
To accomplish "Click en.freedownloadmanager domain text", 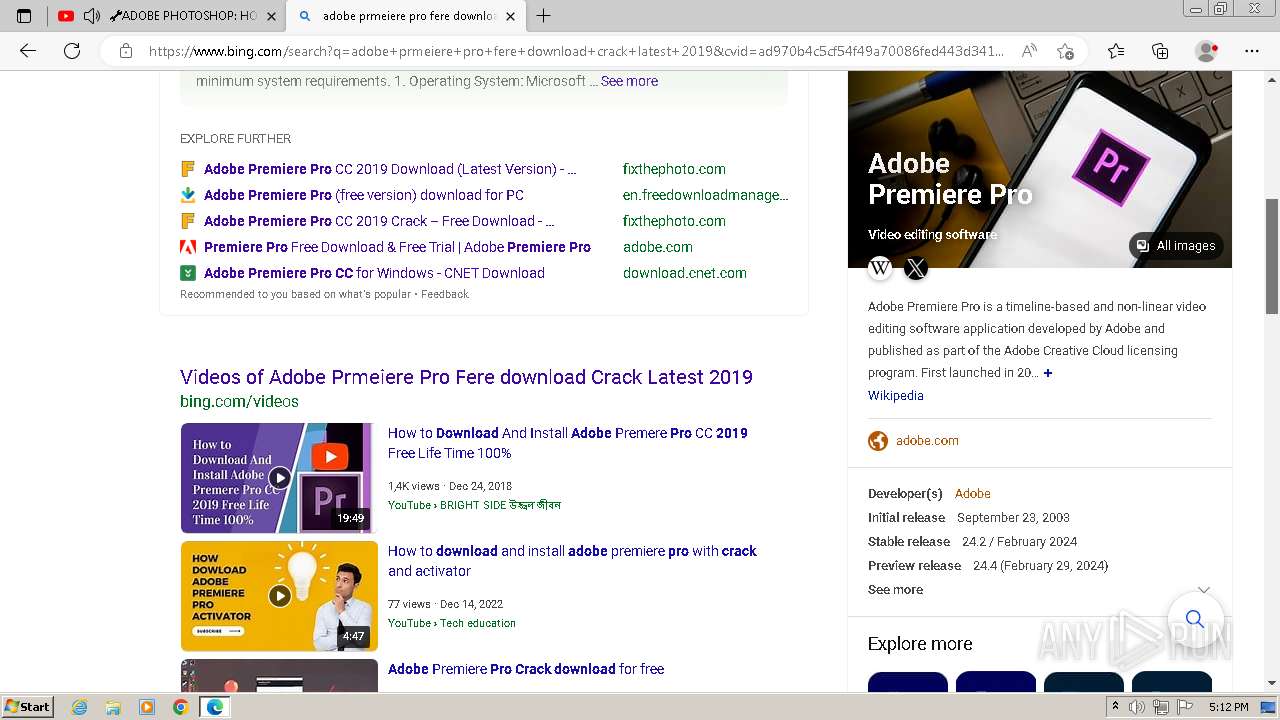I will click(x=705, y=195).
